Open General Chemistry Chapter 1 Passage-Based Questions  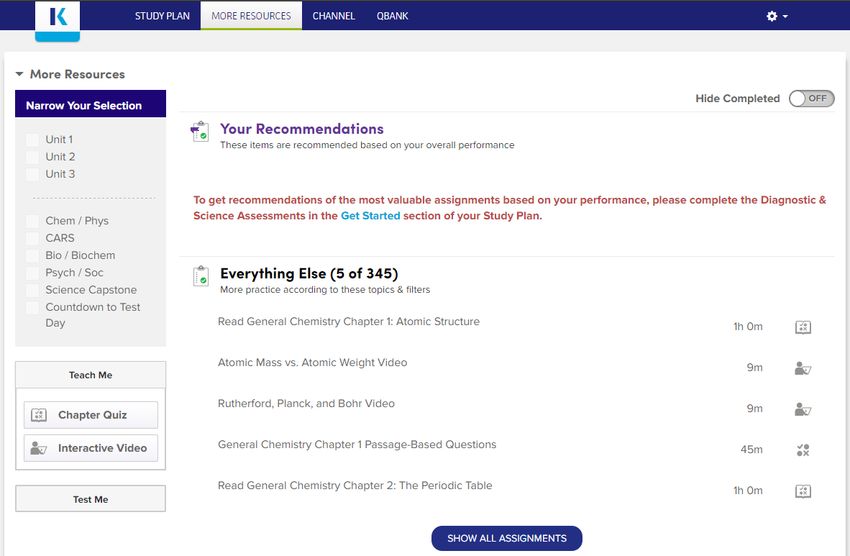coord(357,444)
